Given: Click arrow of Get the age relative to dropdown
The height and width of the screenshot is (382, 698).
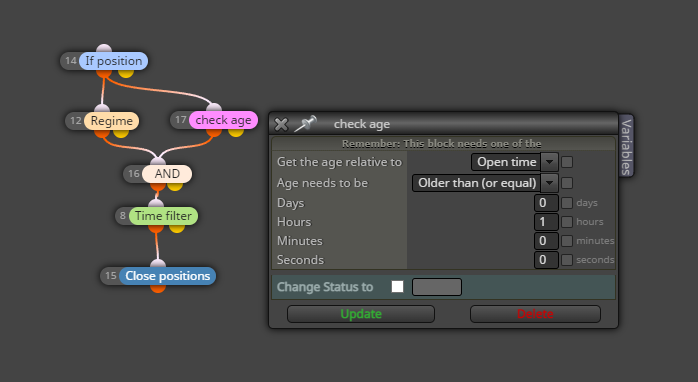Looking at the screenshot, I should pos(549,162).
